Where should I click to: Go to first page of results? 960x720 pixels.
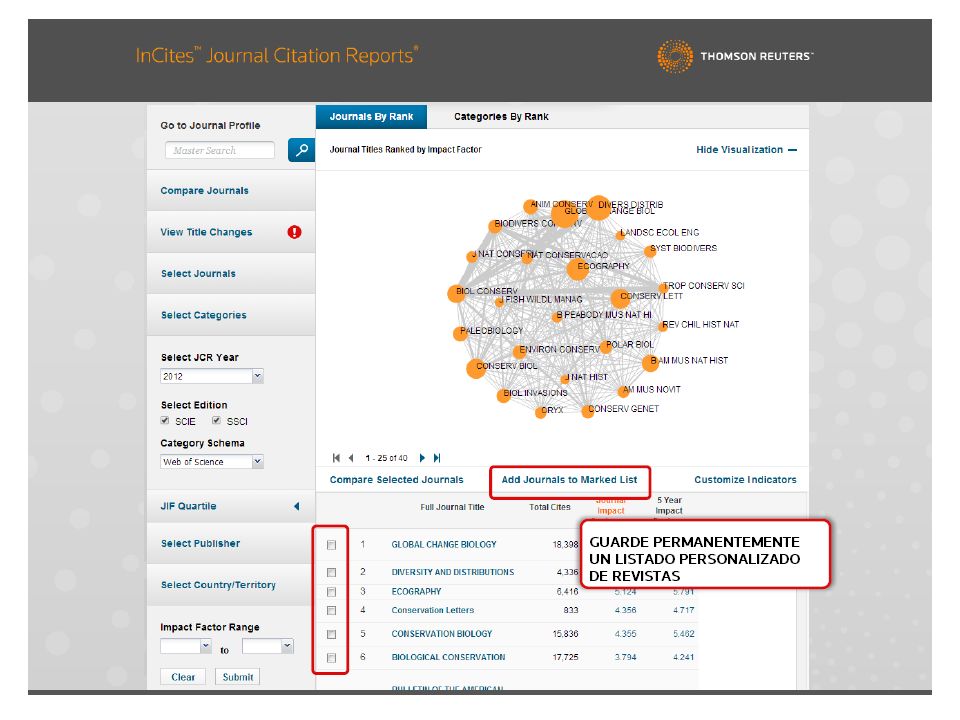coord(336,458)
